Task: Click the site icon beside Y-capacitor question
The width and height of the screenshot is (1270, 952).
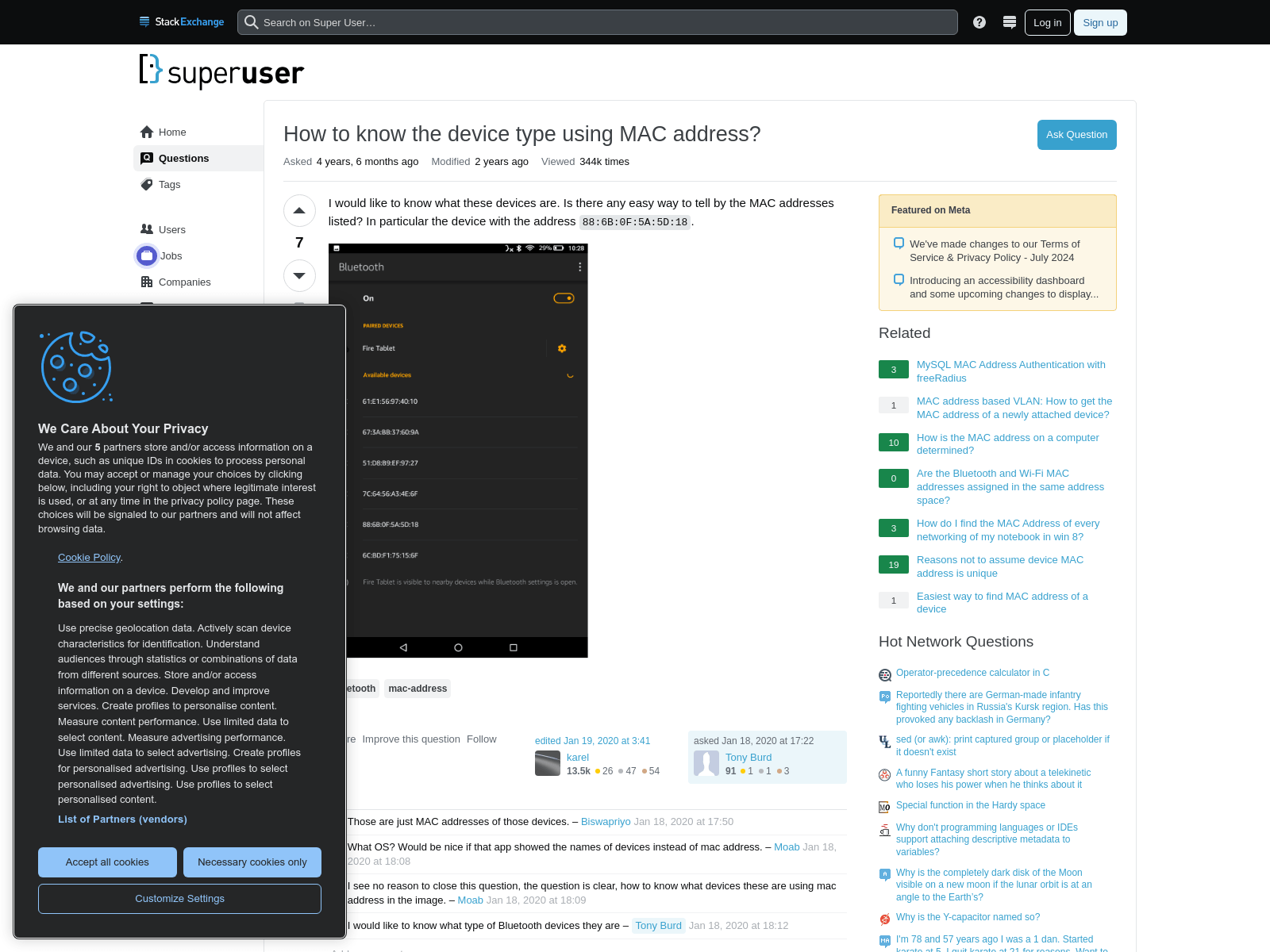Action: (x=885, y=919)
